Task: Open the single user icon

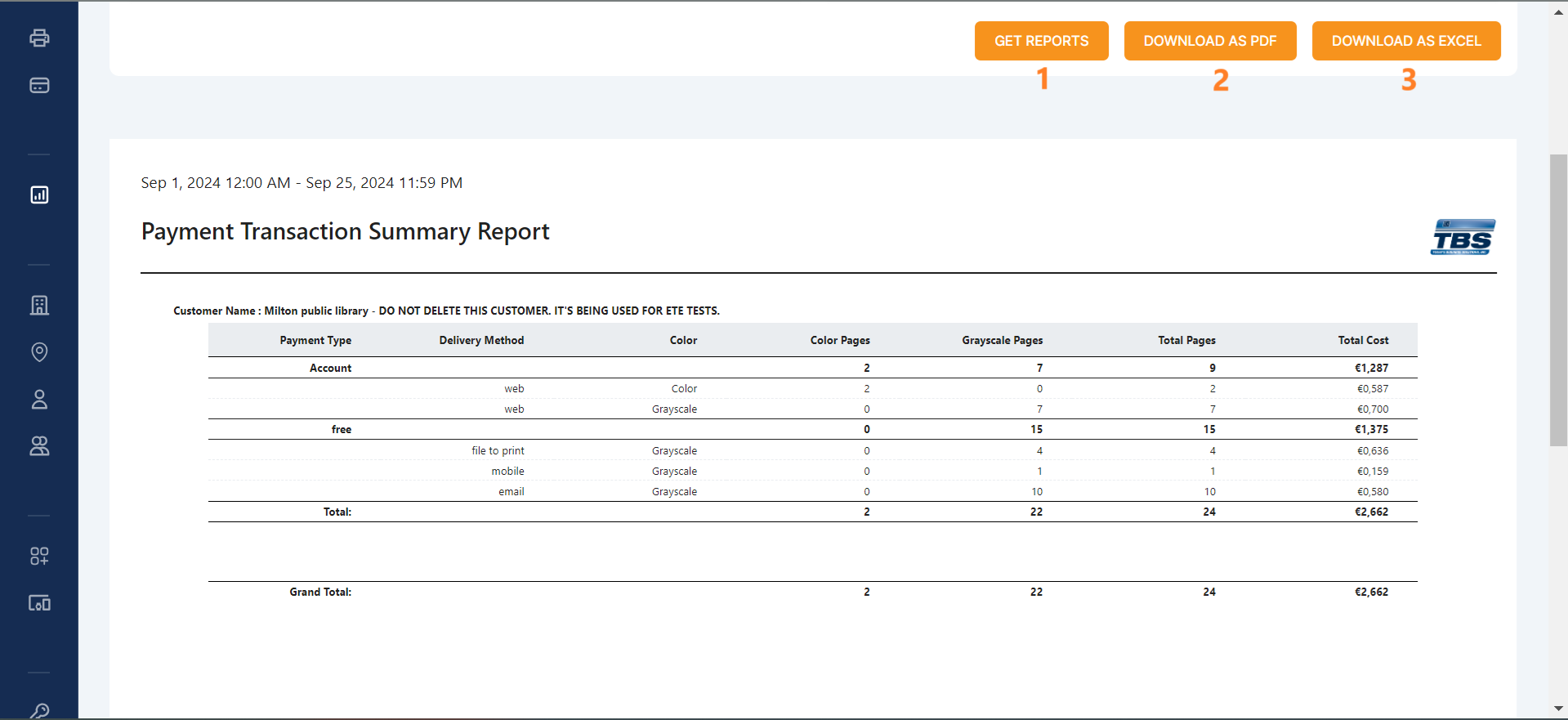Action: coord(39,399)
